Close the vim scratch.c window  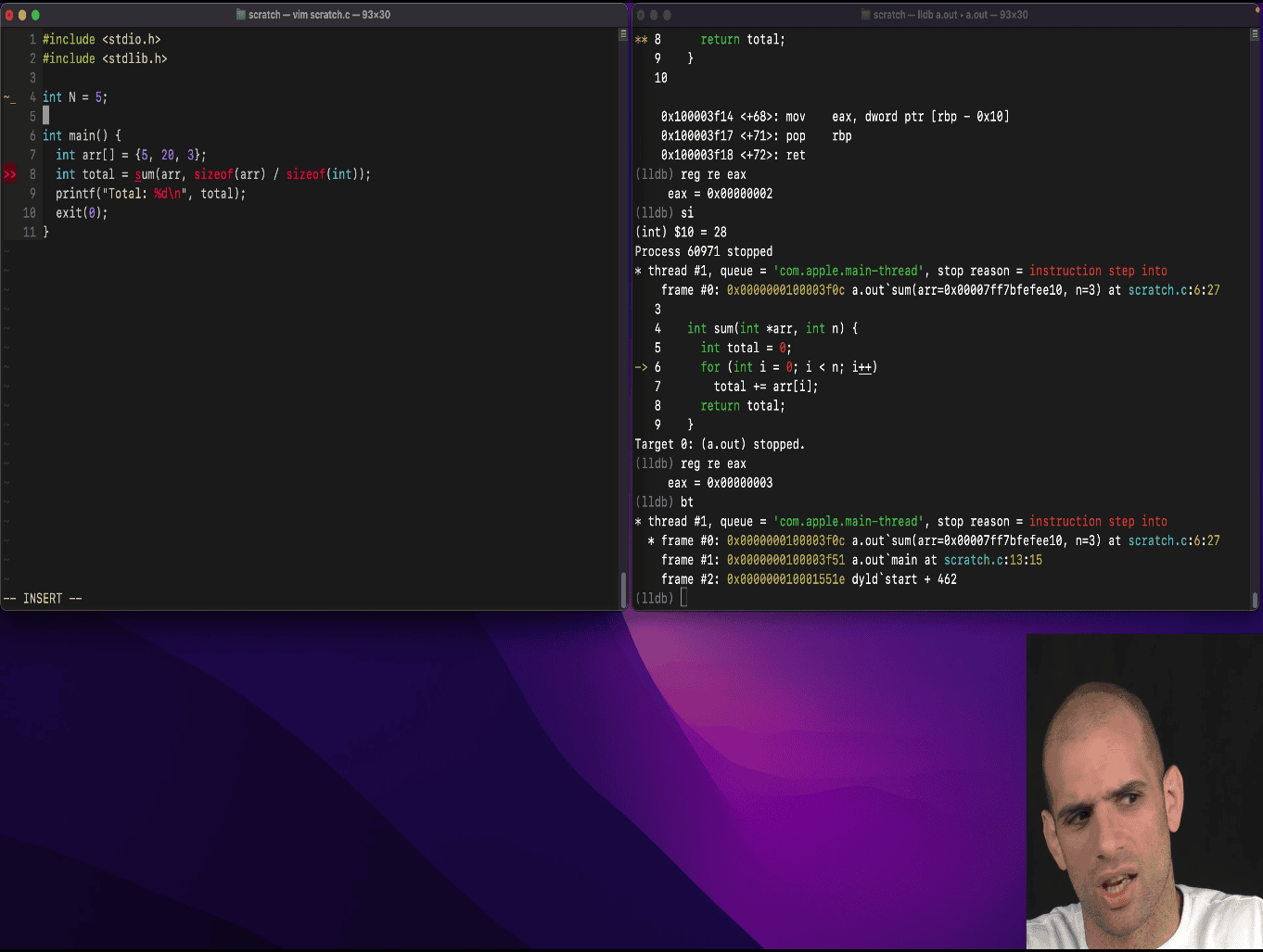9,15
